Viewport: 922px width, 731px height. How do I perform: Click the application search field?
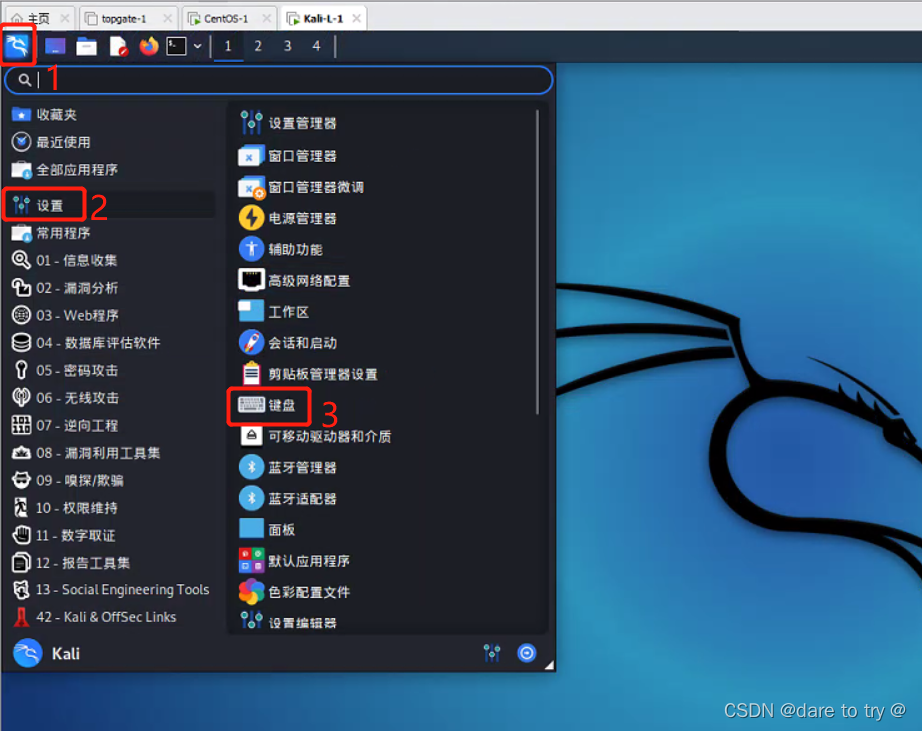click(279, 80)
